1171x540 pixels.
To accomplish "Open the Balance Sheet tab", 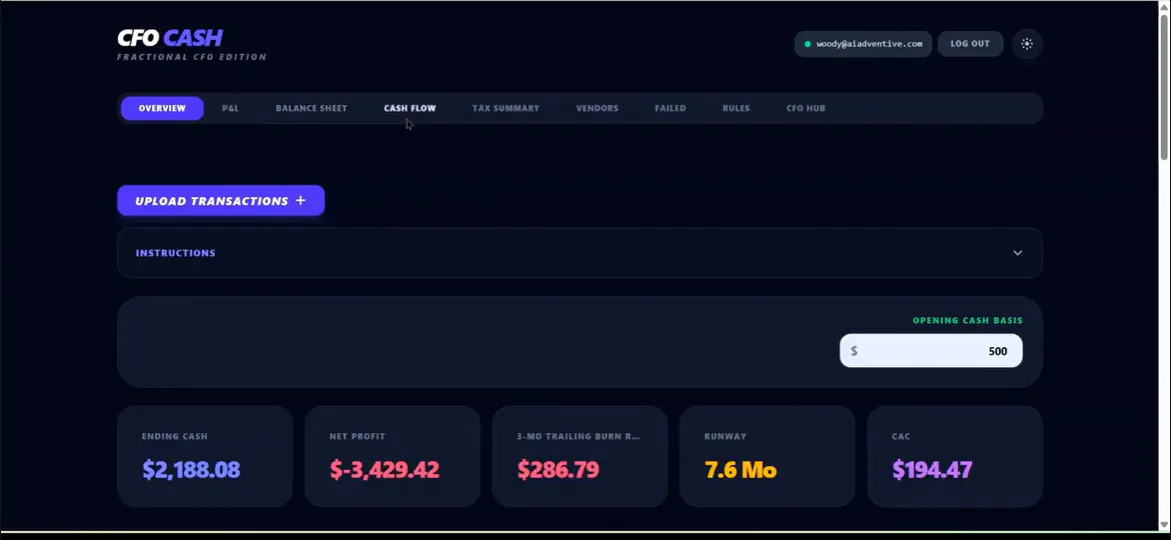I will [311, 108].
